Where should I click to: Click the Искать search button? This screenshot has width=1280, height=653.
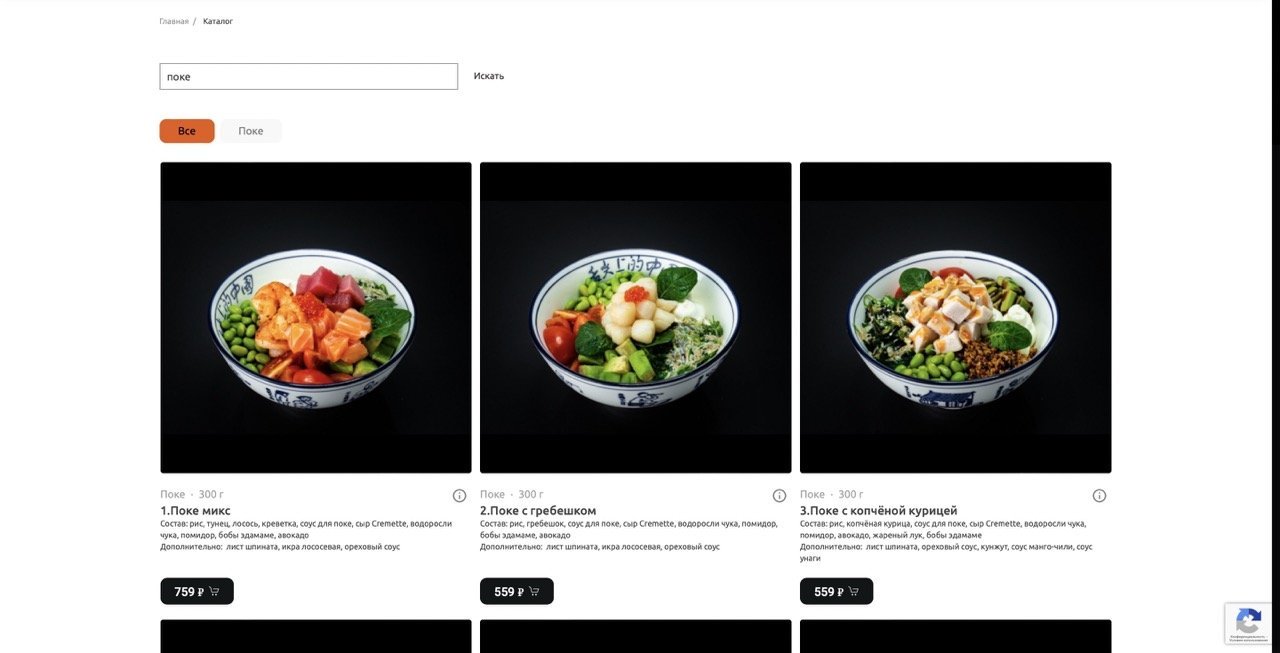point(489,76)
